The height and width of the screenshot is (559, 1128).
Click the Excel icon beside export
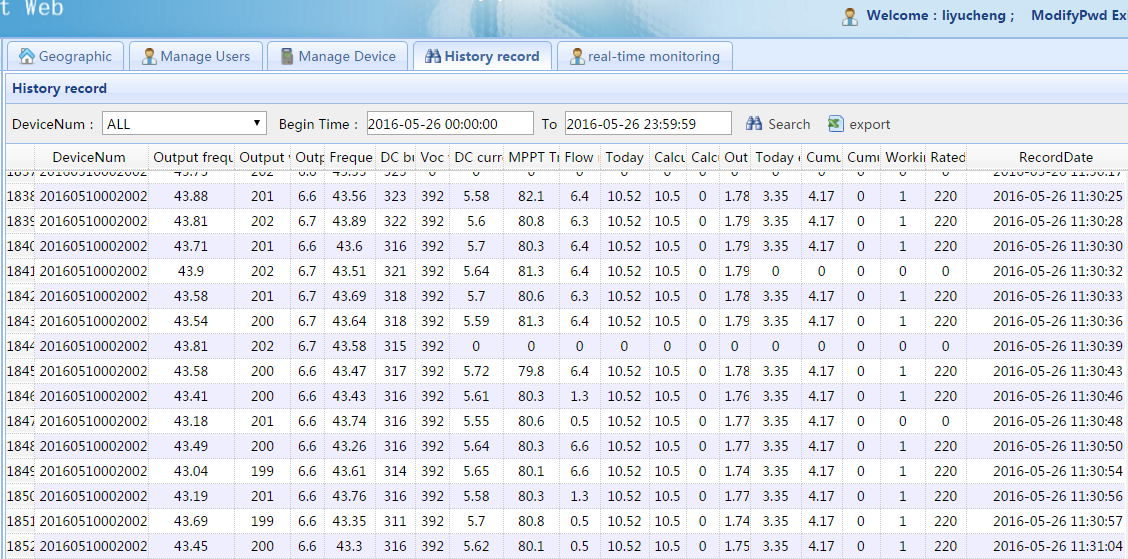[x=835, y=124]
